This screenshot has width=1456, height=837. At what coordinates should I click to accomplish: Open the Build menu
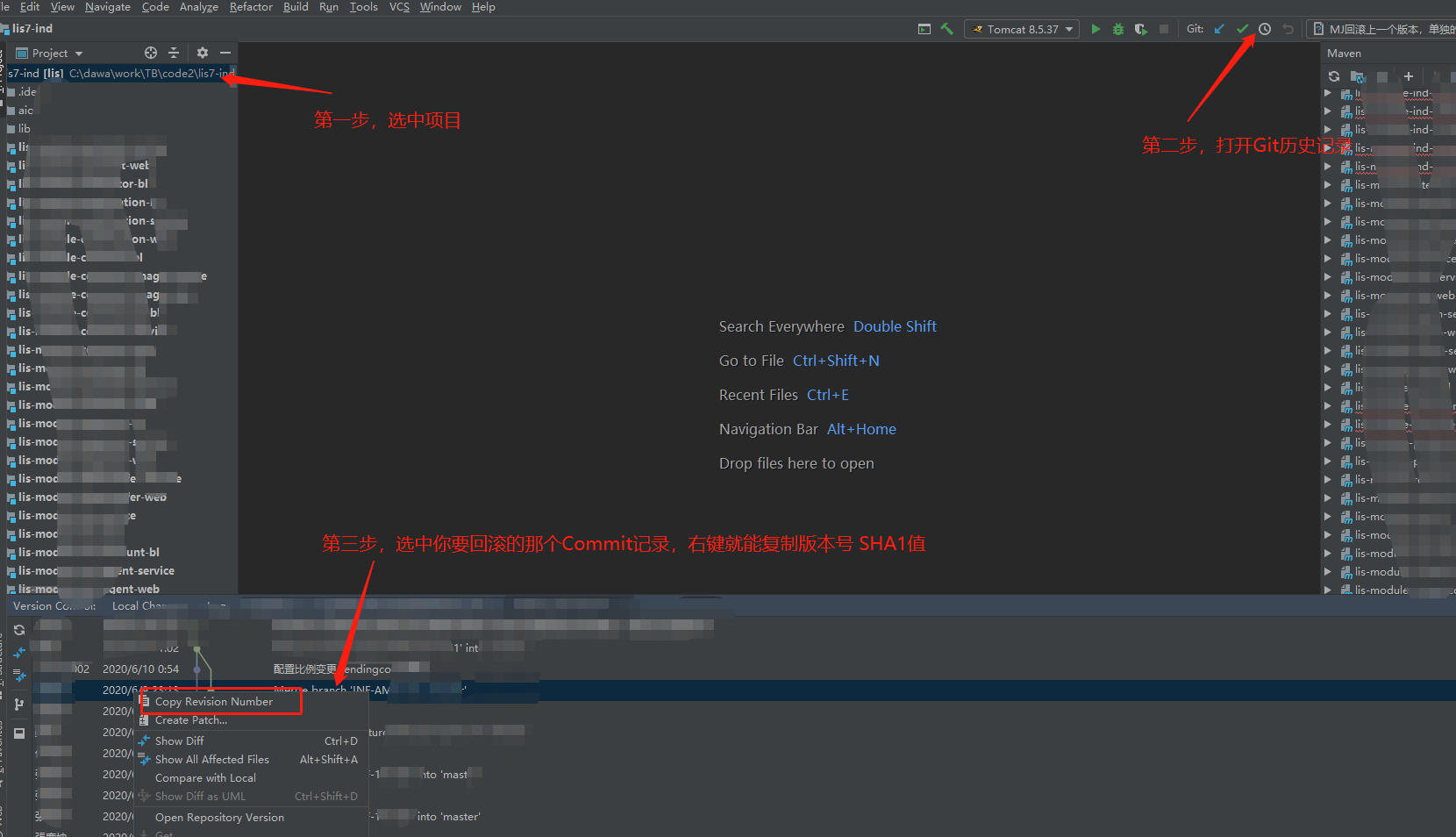pos(296,7)
